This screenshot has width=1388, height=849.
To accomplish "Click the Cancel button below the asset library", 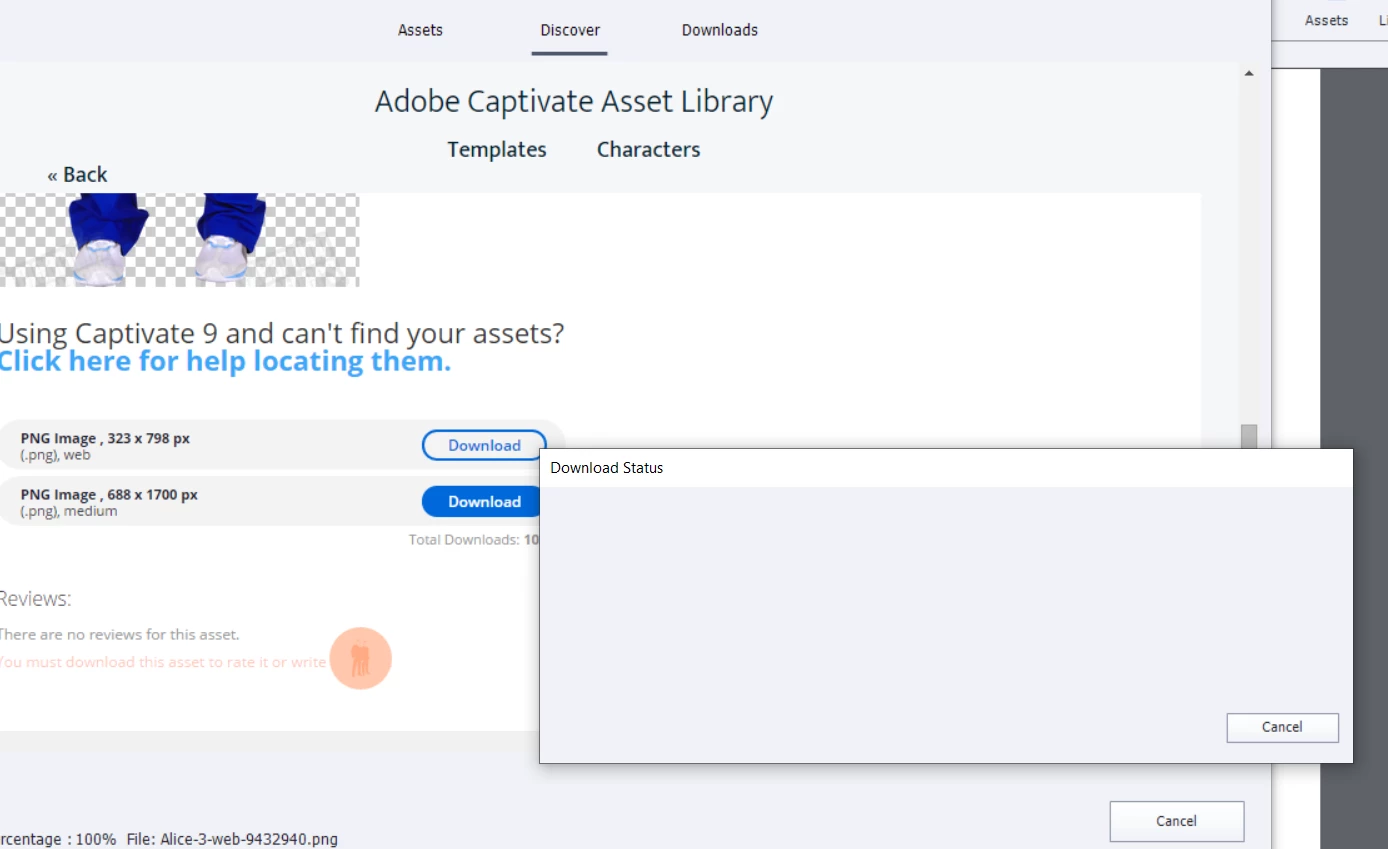I will click(x=1176, y=821).
